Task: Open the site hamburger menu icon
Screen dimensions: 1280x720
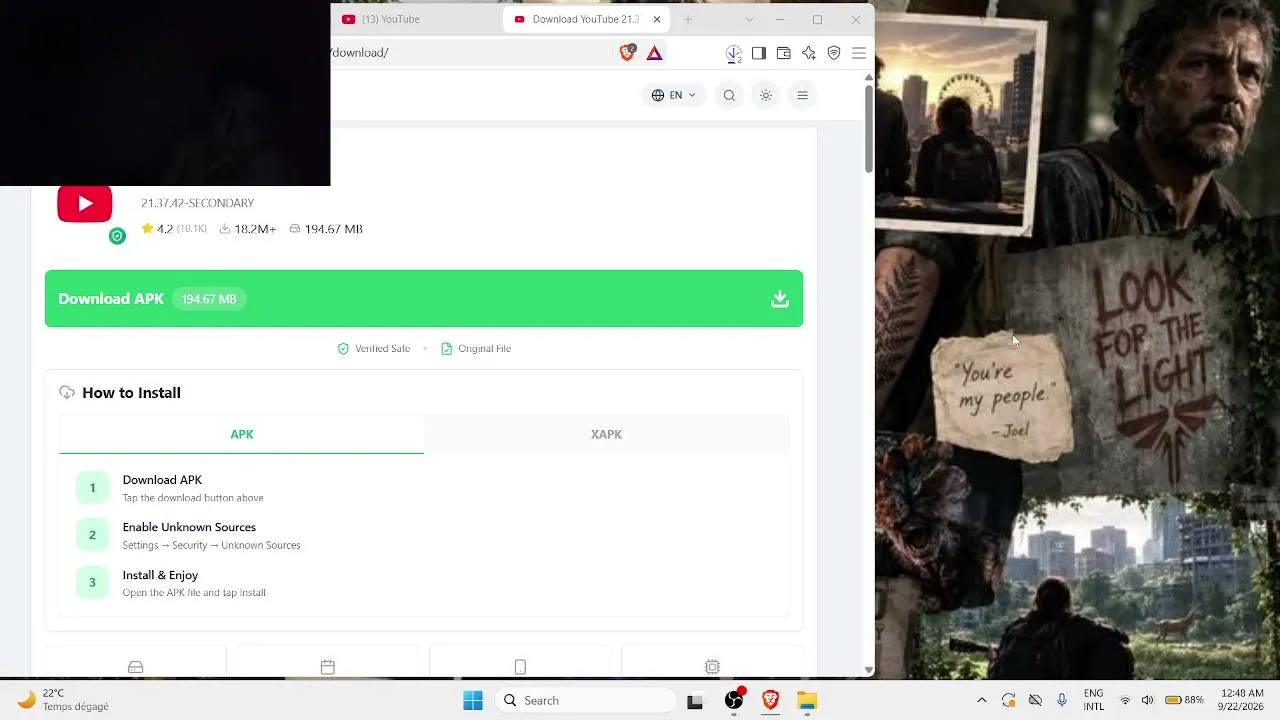Action: 802,95
